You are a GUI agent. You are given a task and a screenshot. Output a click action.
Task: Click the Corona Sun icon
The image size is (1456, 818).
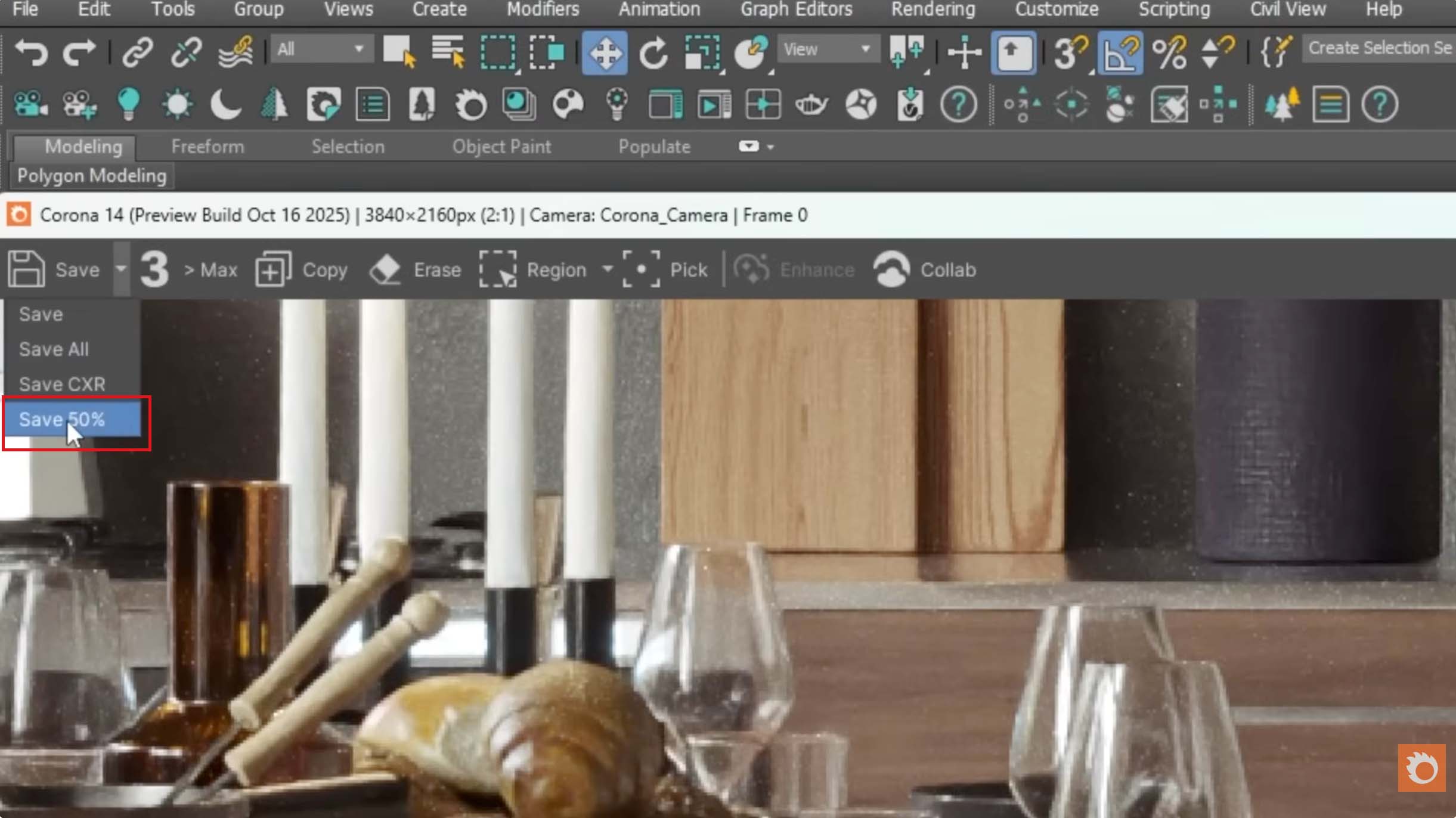pos(177,105)
